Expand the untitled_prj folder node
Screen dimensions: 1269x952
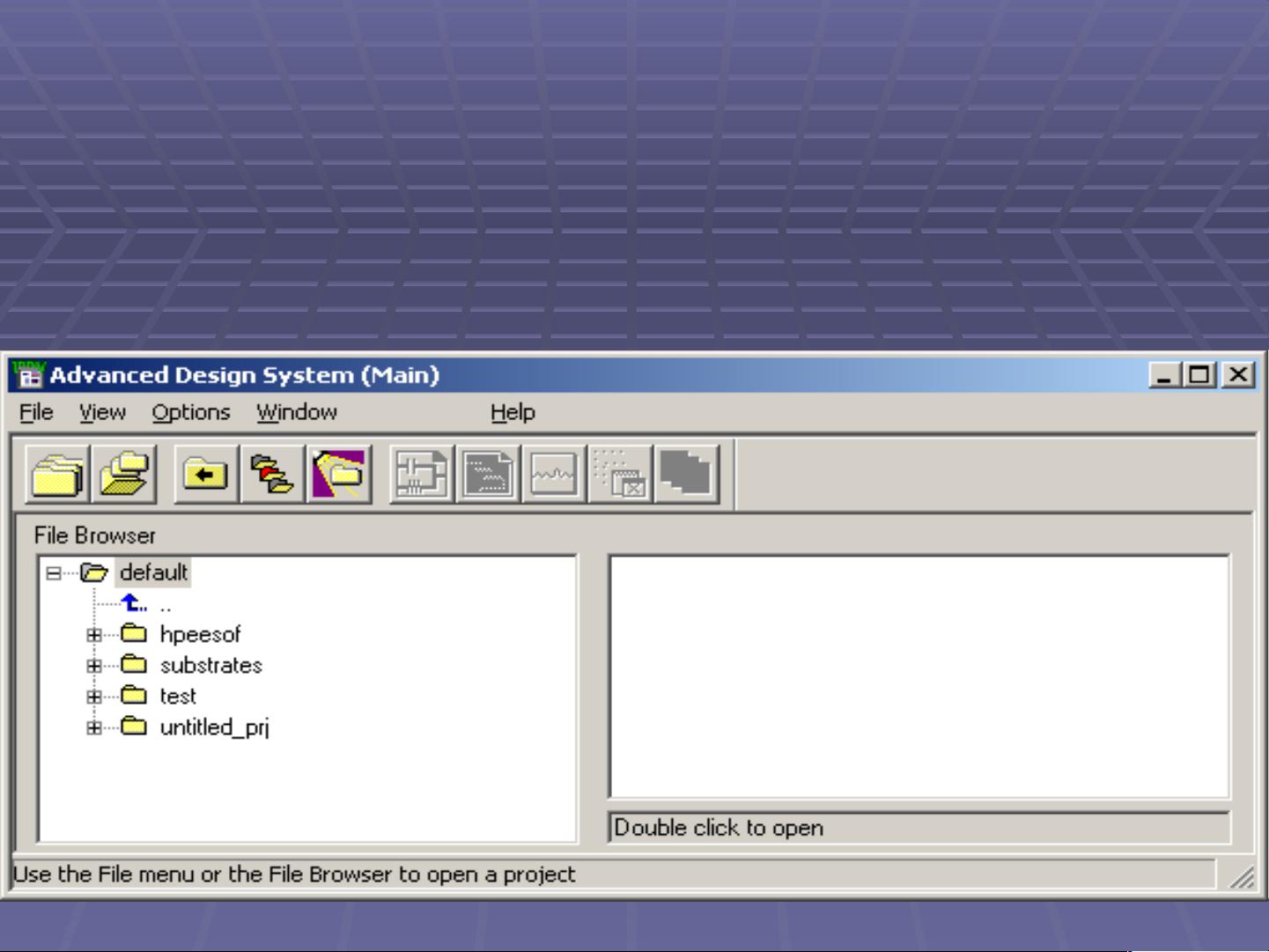click(x=94, y=727)
